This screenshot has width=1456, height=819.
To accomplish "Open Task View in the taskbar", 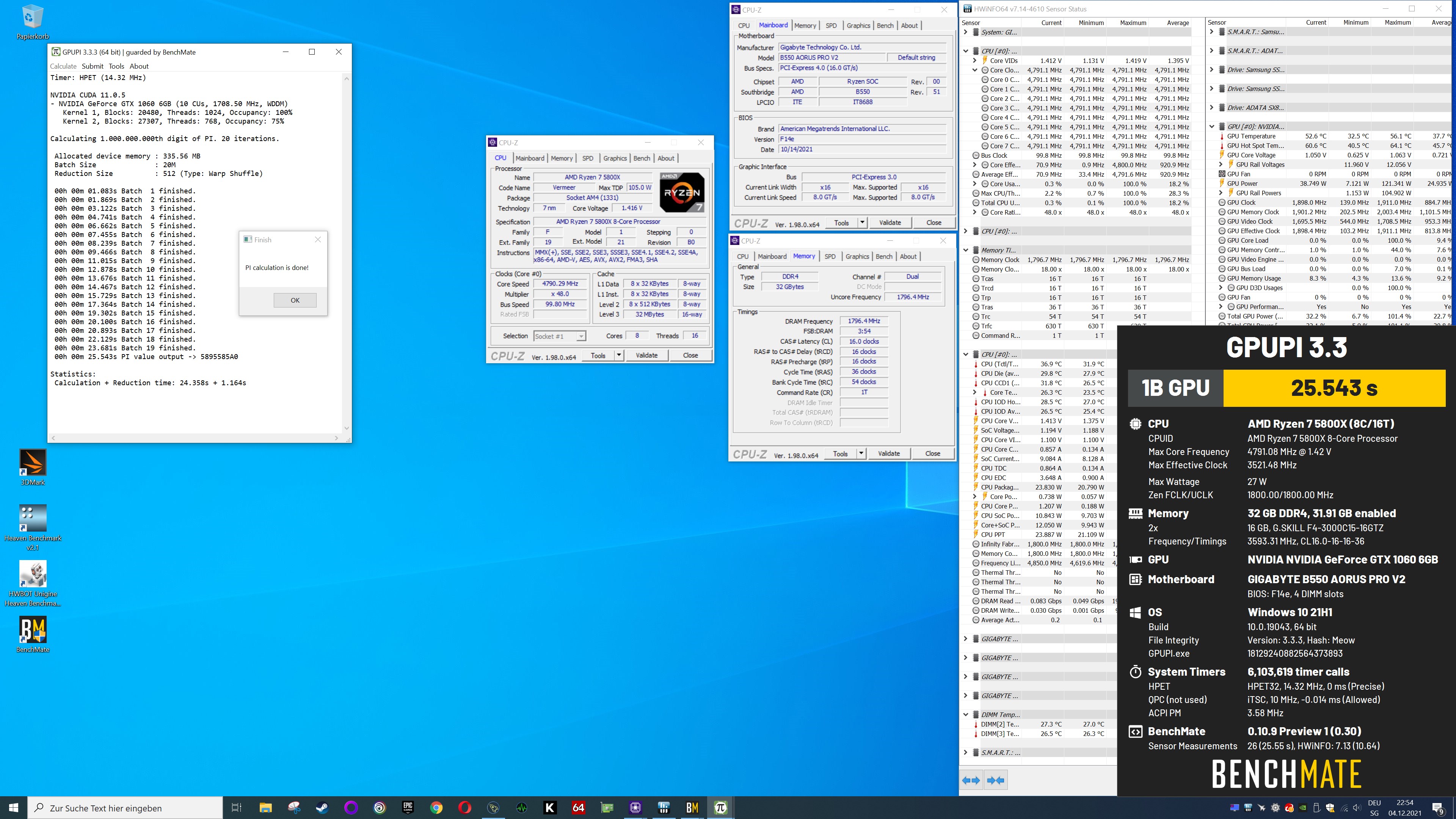I will pyautogui.click(x=237, y=808).
